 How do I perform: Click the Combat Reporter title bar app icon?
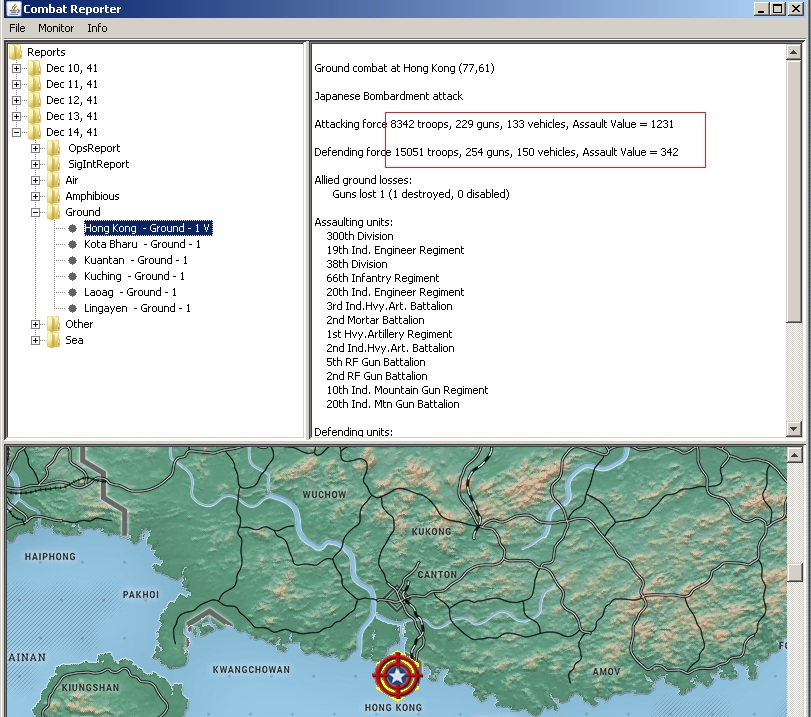pyautogui.click(x=12, y=9)
